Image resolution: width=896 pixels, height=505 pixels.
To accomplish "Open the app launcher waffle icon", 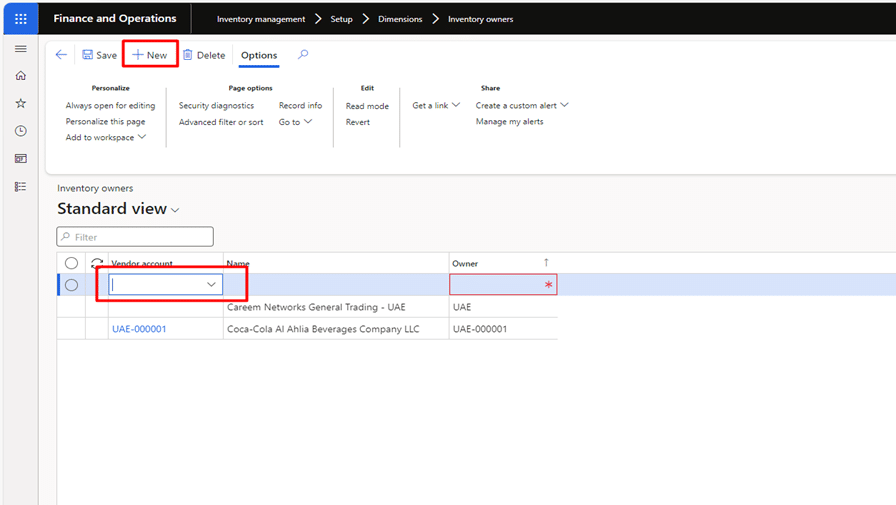I will click(x=21, y=19).
